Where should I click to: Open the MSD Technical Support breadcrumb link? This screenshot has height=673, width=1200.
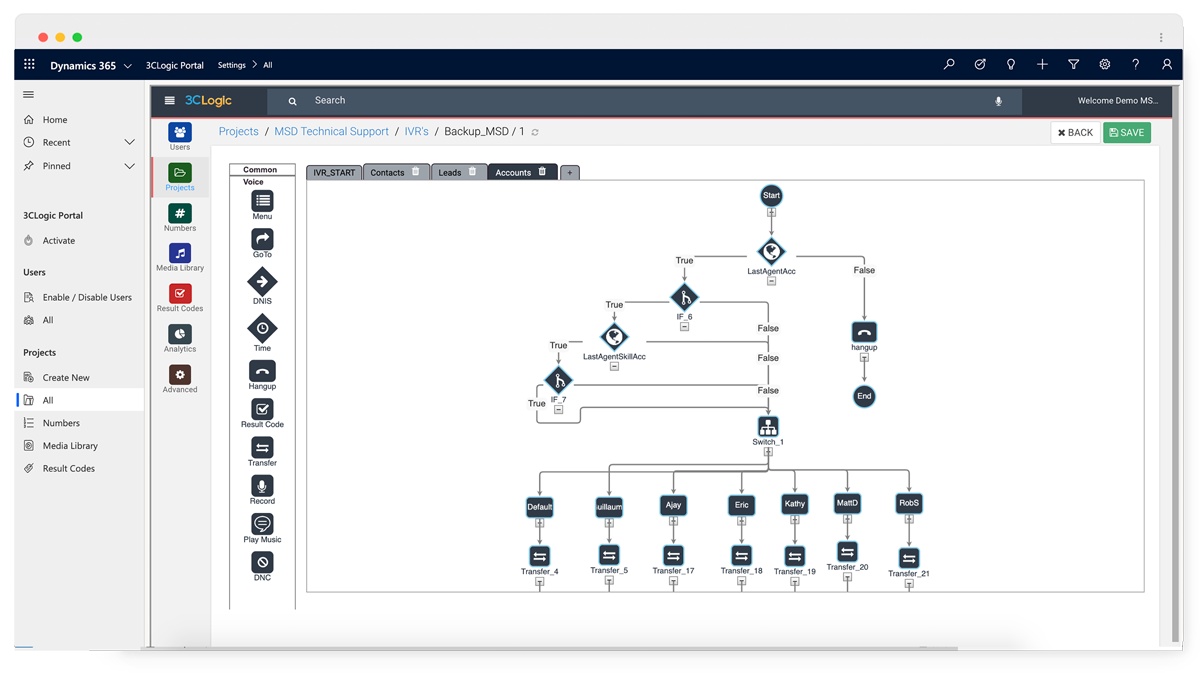click(331, 131)
